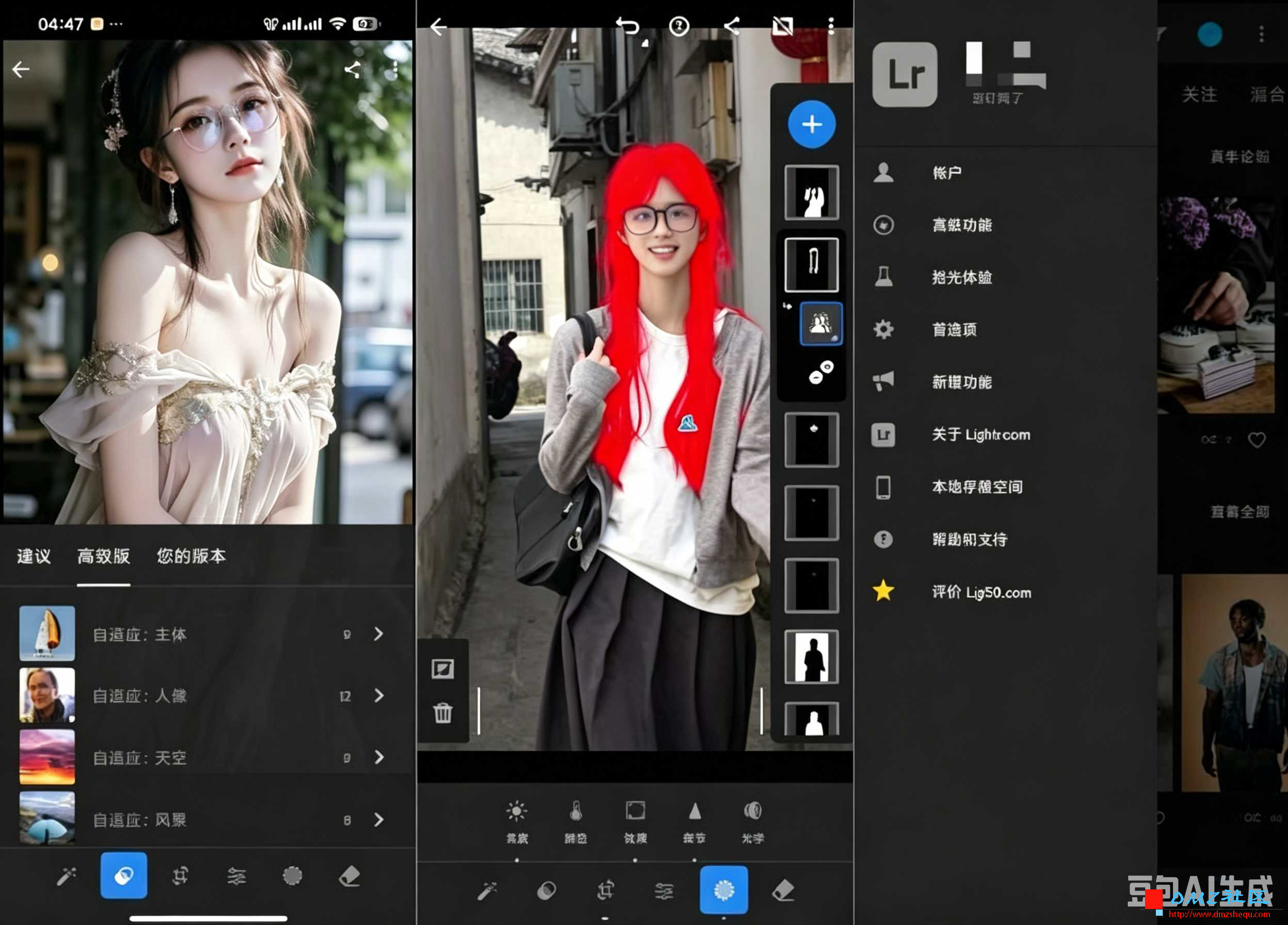The width and height of the screenshot is (1288, 925).
Task: Open the blue profile avatar in right screen
Action: (x=1210, y=35)
